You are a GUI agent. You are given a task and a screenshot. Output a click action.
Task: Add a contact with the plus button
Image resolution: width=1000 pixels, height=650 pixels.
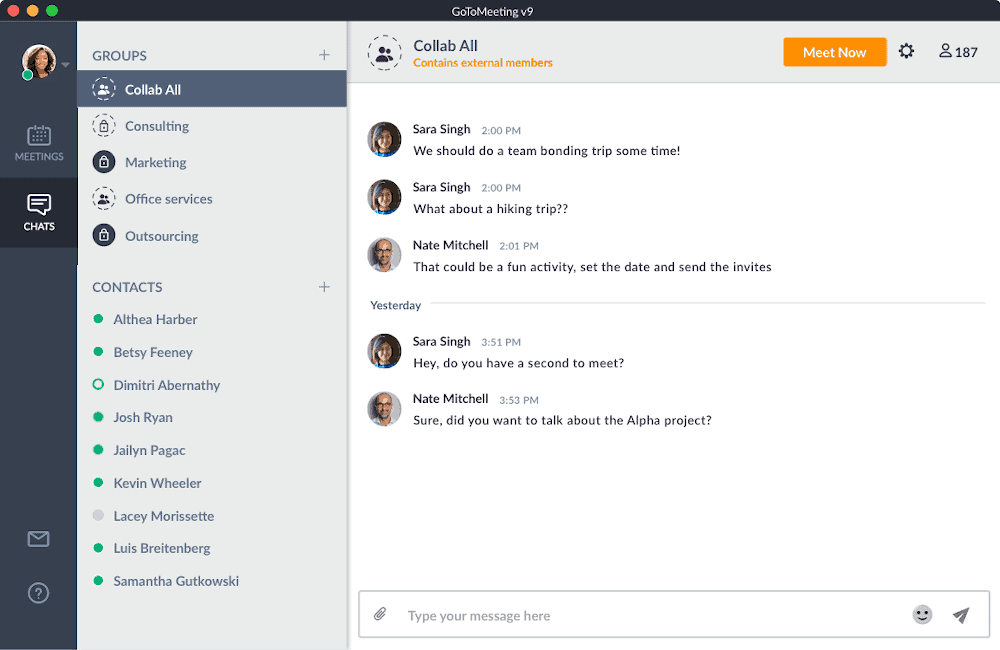point(324,286)
